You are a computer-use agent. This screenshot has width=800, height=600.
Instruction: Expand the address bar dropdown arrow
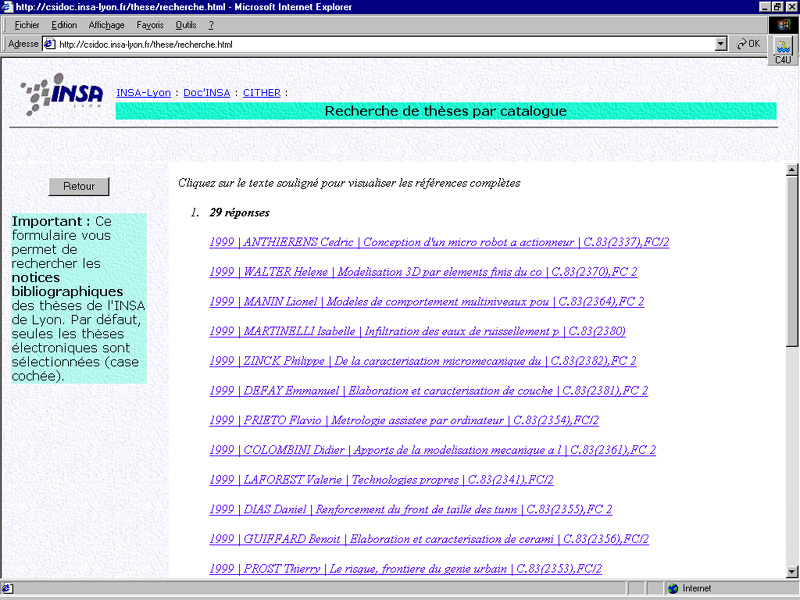pyautogui.click(x=721, y=44)
